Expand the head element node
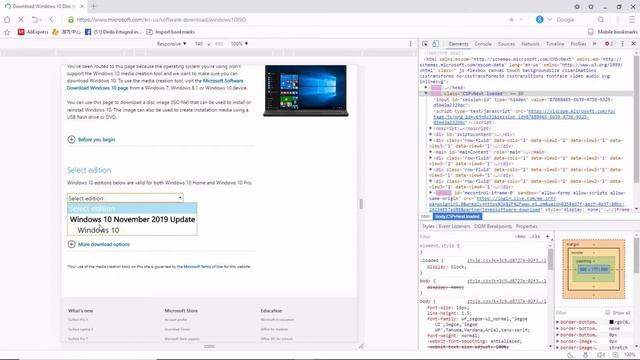Screen dimensions: 640x360 [426, 87]
